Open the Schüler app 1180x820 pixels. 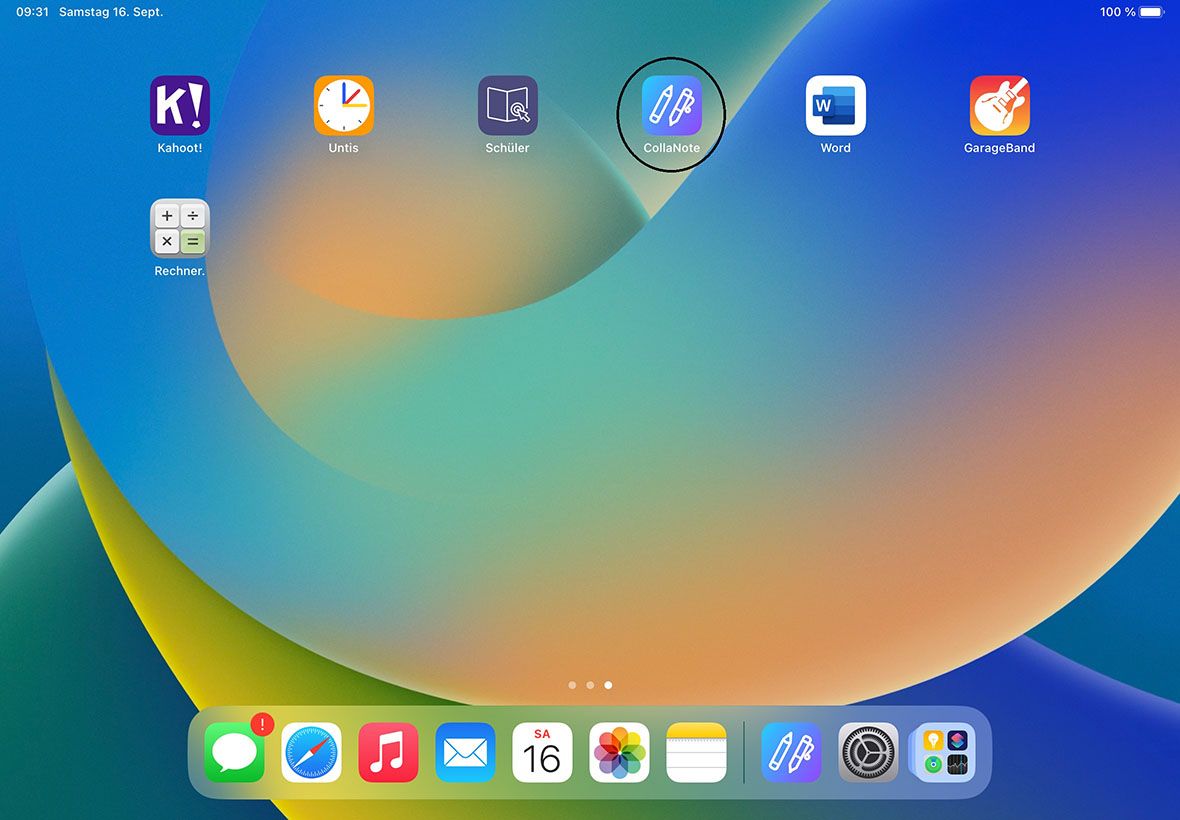point(508,105)
